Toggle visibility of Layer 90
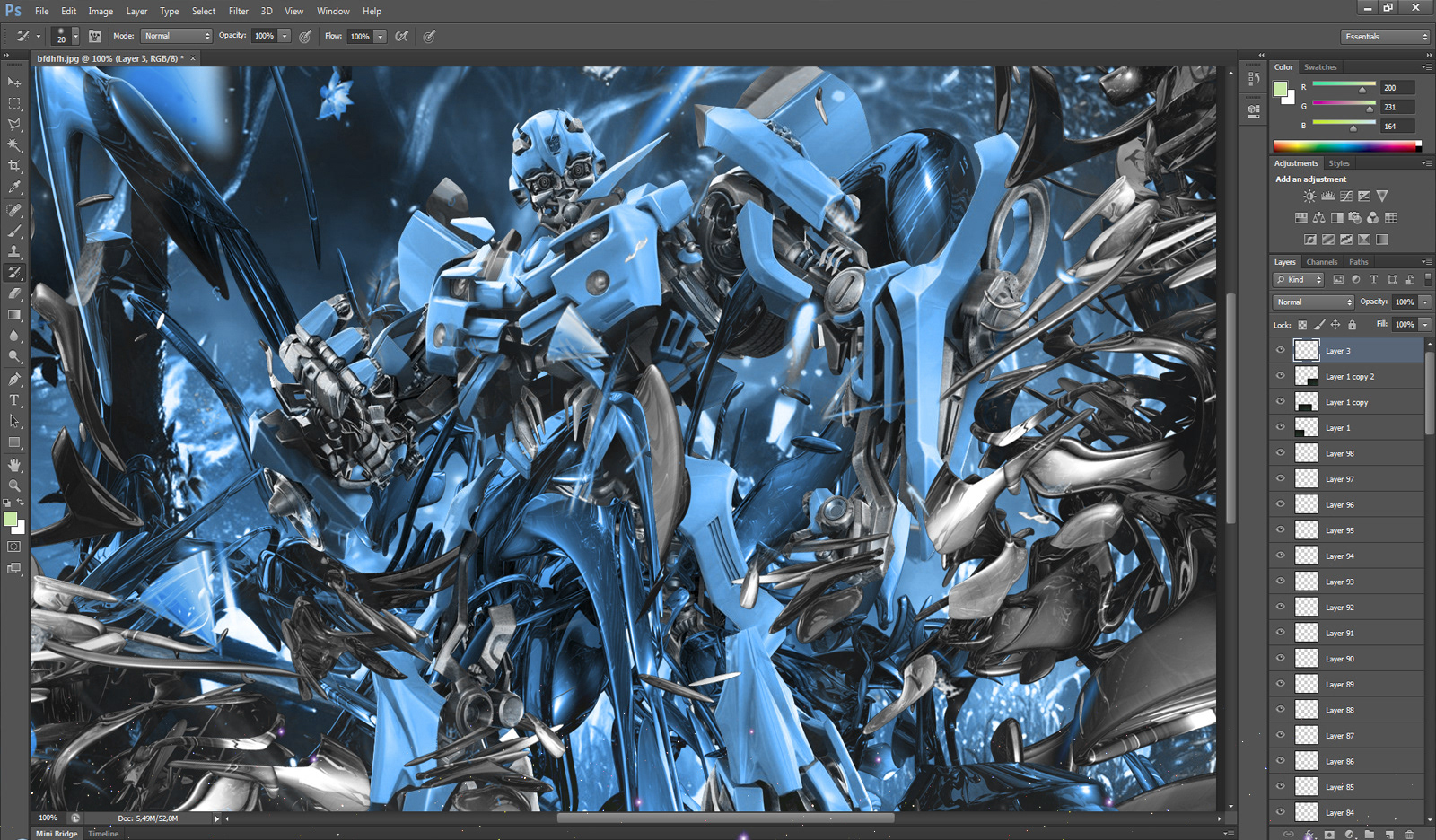Viewport: 1436px width, 840px height. pos(1281,658)
